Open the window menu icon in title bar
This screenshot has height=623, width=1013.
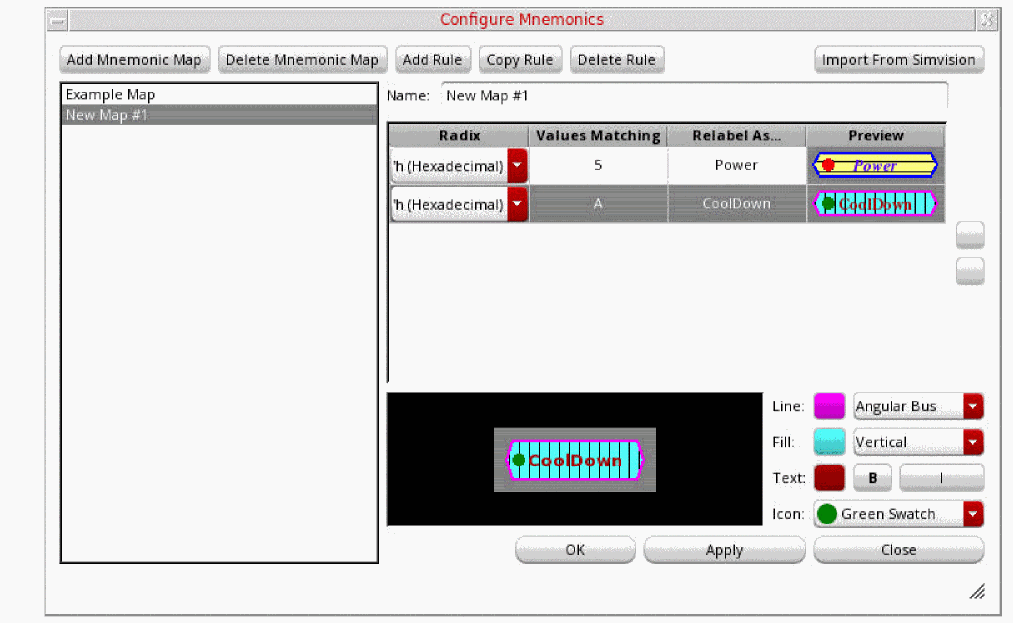coord(58,20)
